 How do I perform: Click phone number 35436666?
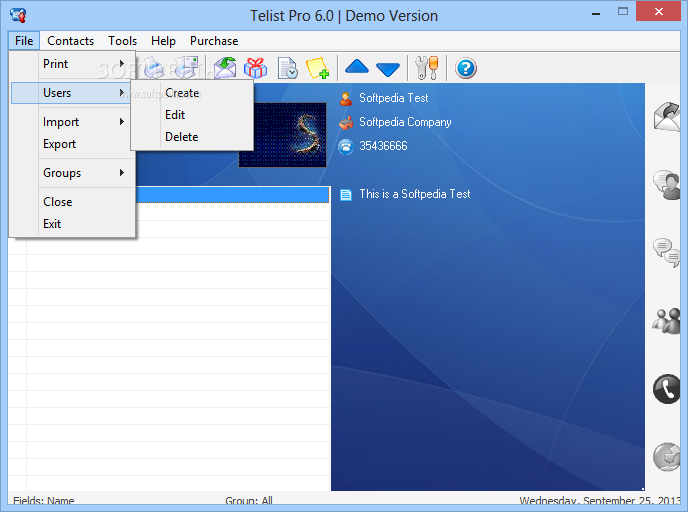click(x=383, y=146)
